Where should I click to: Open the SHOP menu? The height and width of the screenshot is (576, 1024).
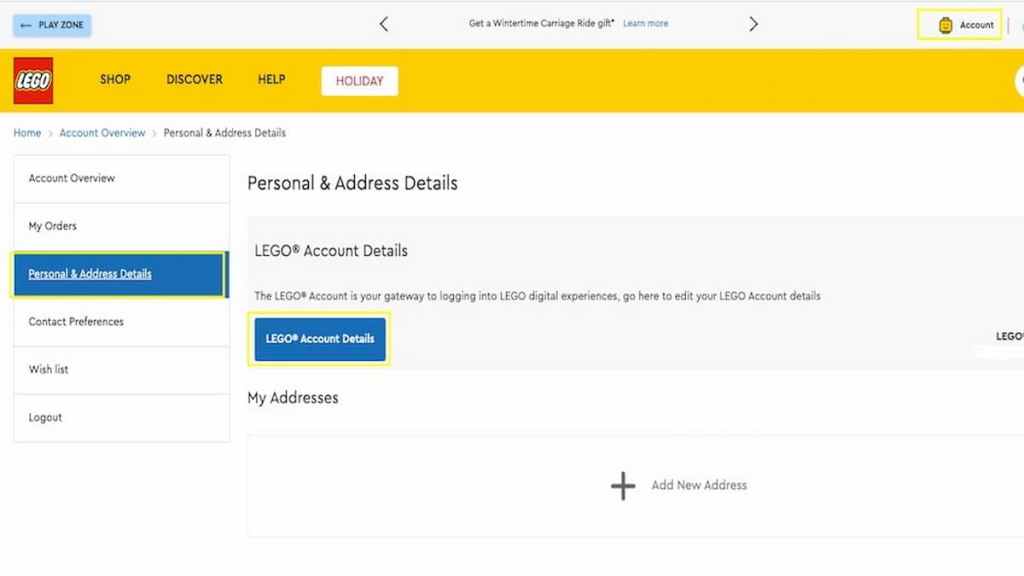click(115, 80)
